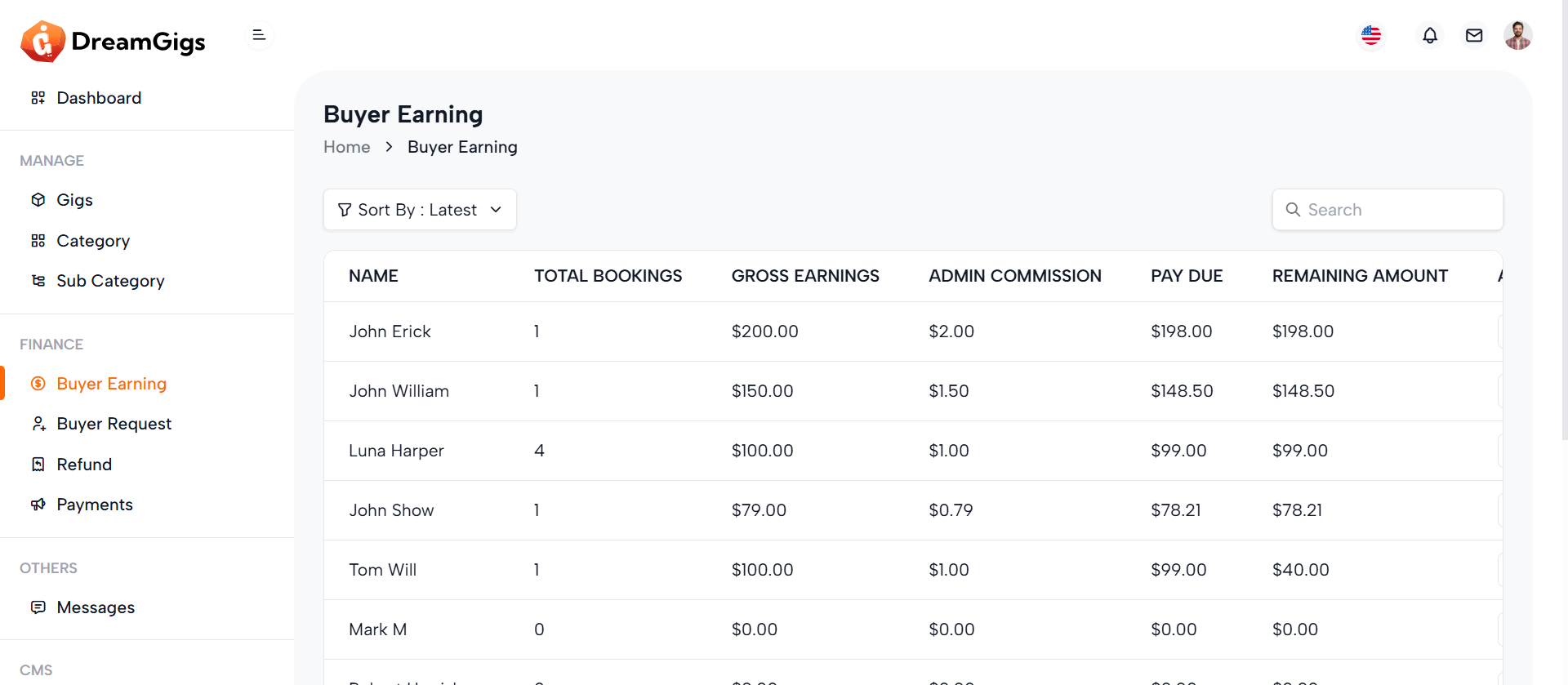This screenshot has height=685, width=1568.
Task: Click the Gigs cube icon
Action: point(38,200)
